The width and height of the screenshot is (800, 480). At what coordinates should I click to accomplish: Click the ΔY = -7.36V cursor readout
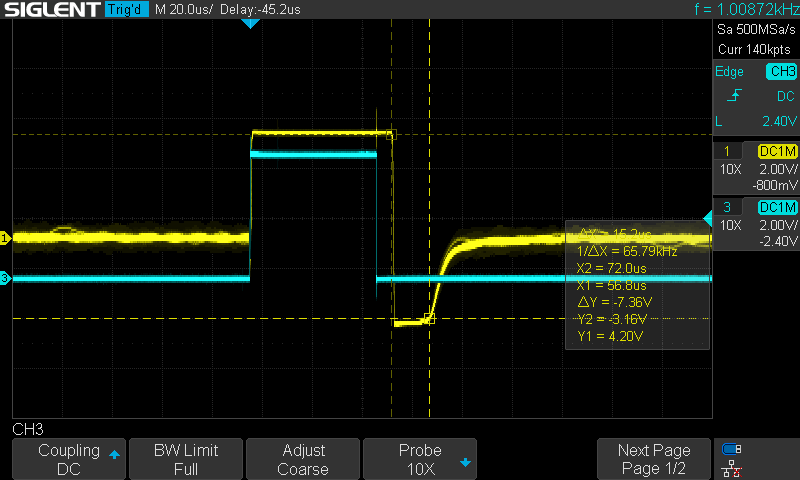[614, 302]
